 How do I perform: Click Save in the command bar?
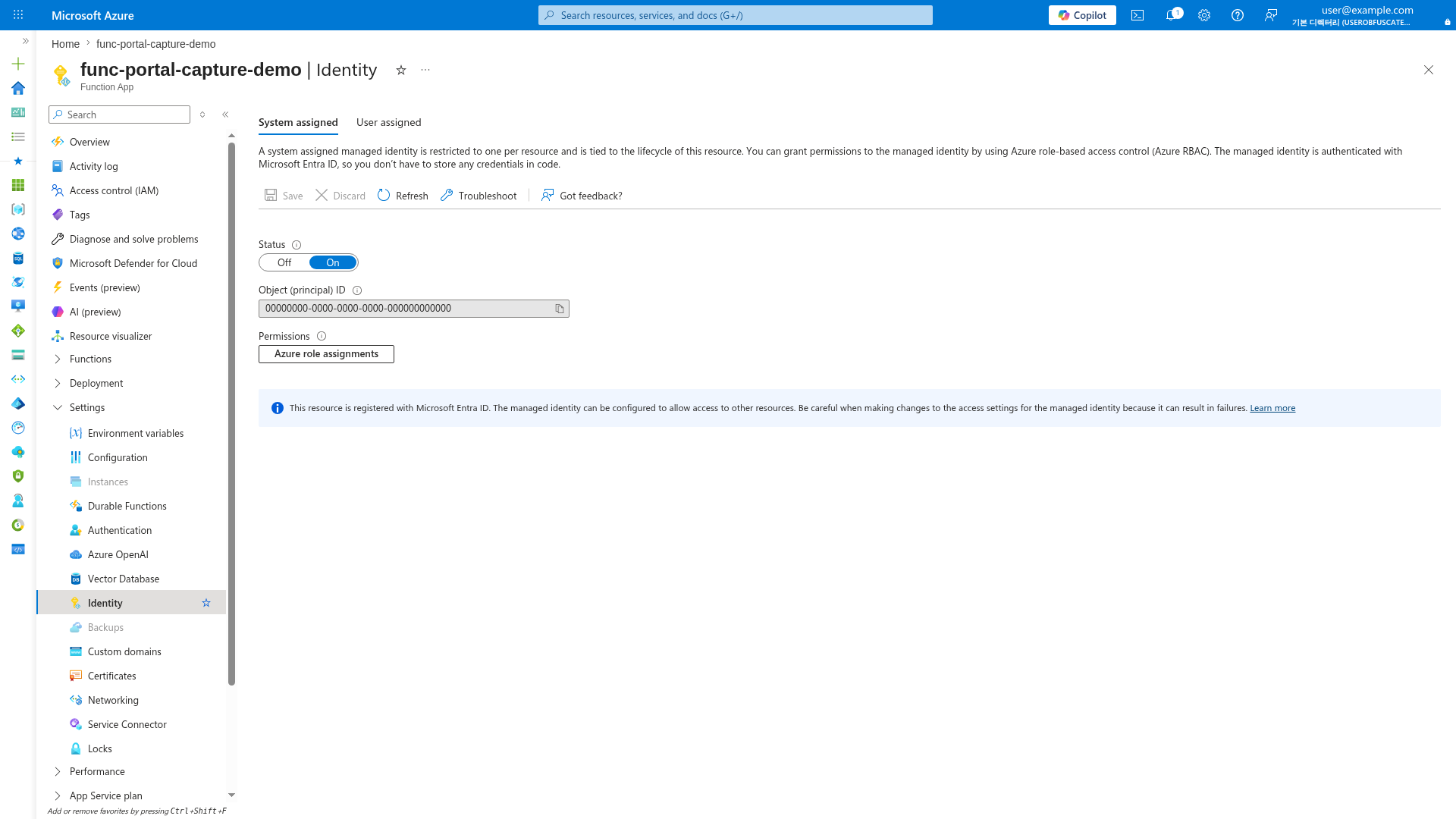click(x=284, y=196)
